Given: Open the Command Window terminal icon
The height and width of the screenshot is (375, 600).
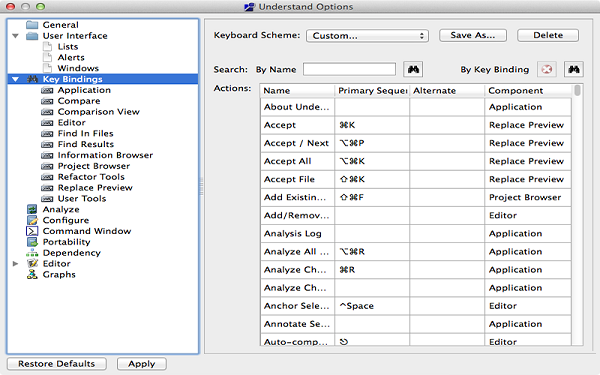Looking at the screenshot, I should [32, 231].
